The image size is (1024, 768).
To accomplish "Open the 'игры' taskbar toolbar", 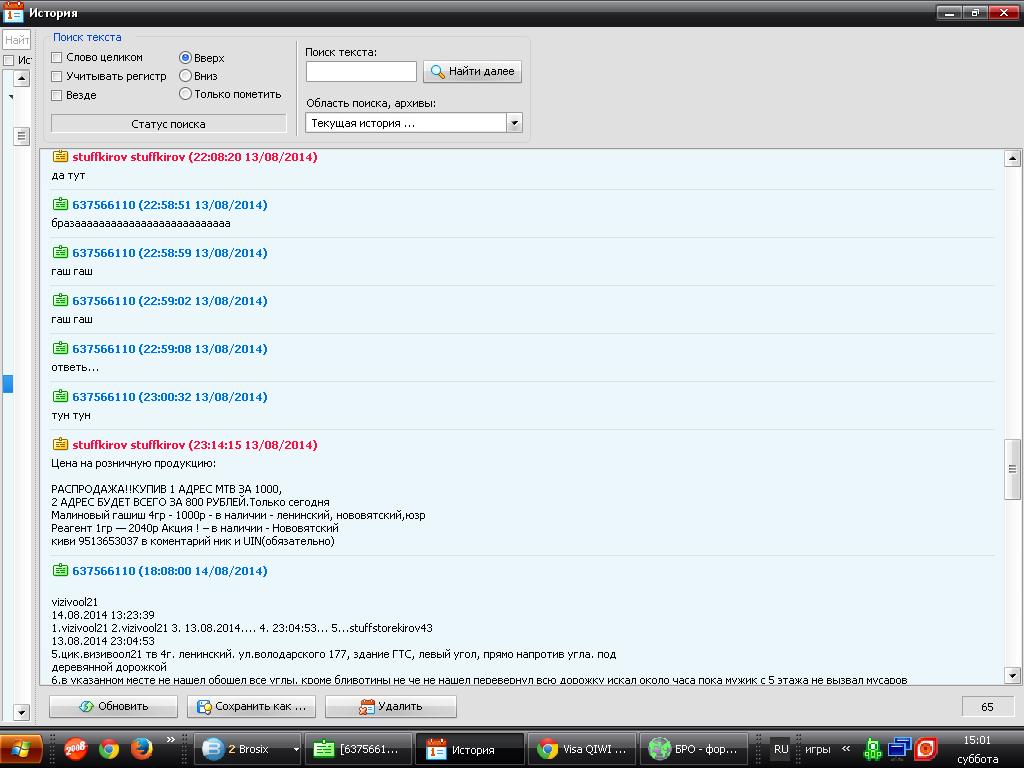I will point(817,749).
